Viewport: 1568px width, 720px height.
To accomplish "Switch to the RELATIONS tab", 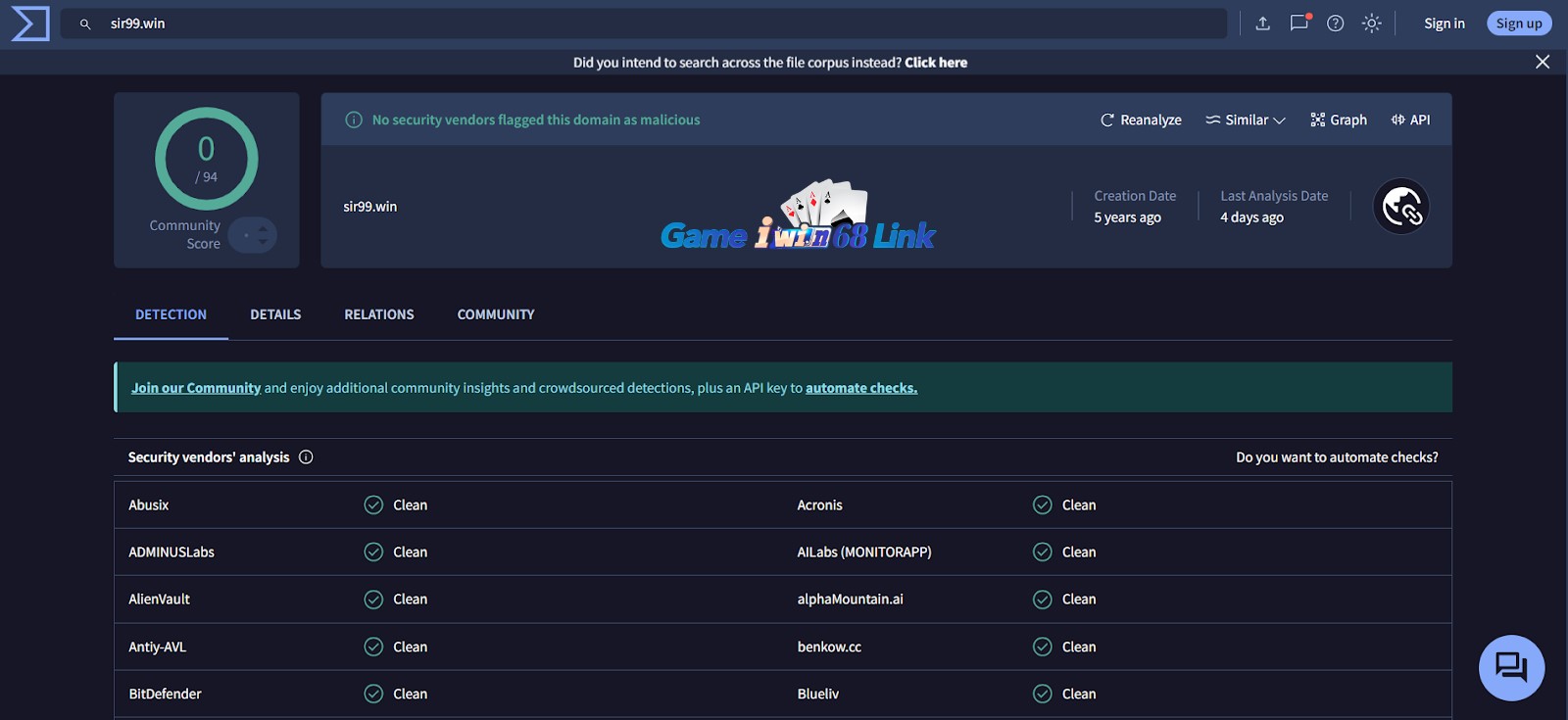I will 379,314.
